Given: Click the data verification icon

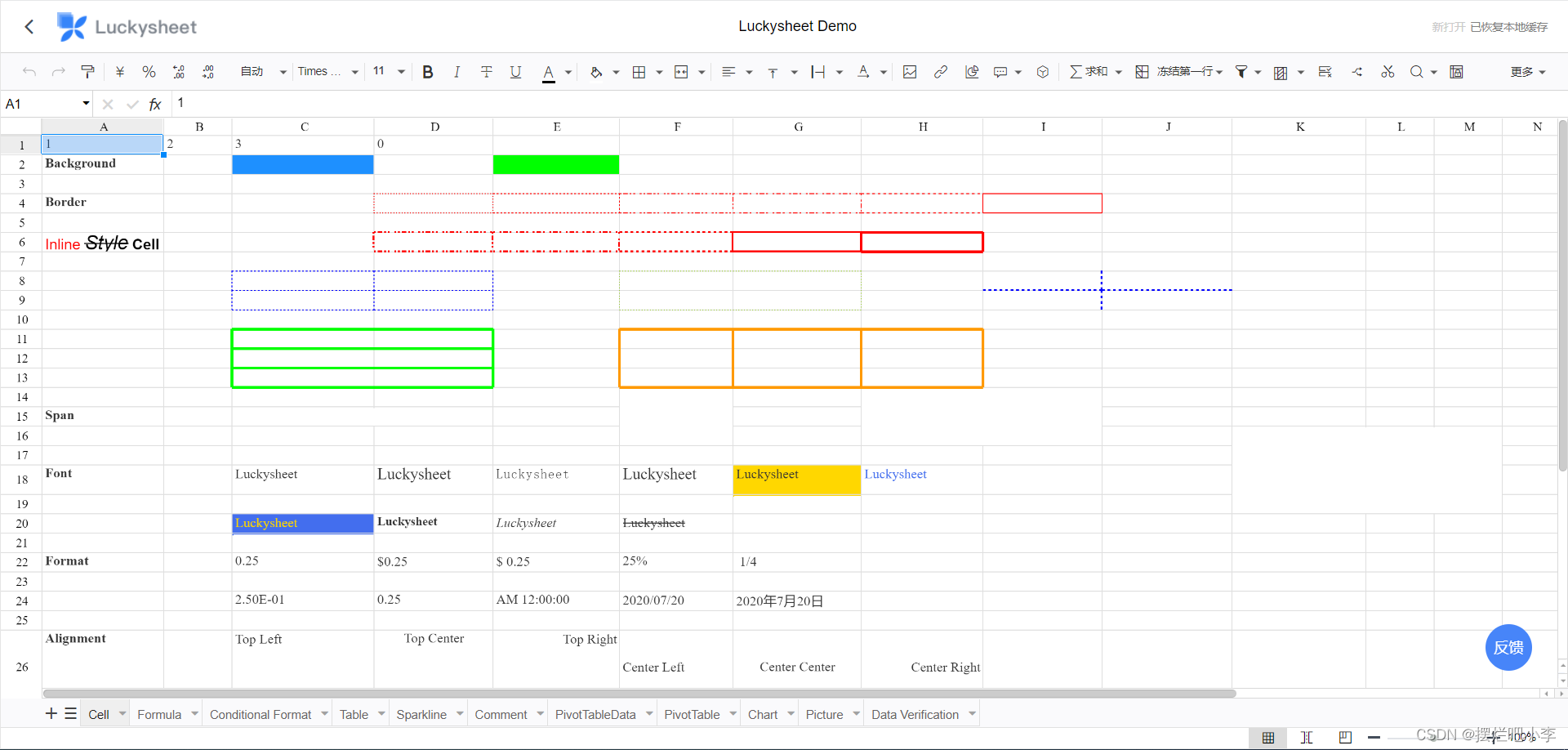Looking at the screenshot, I should pos(1325,72).
